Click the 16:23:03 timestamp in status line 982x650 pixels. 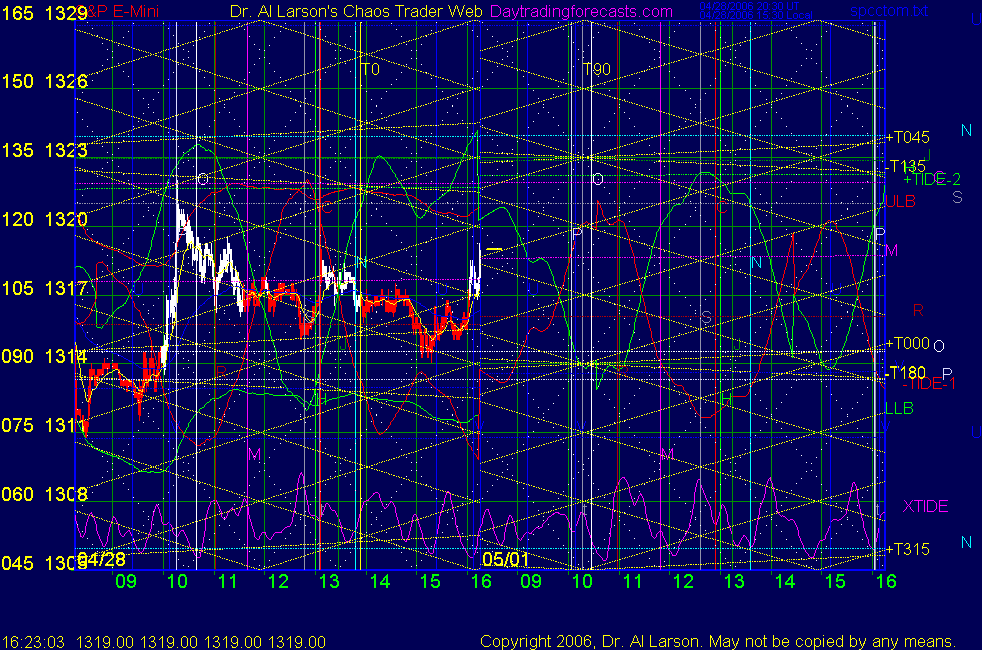point(33,642)
